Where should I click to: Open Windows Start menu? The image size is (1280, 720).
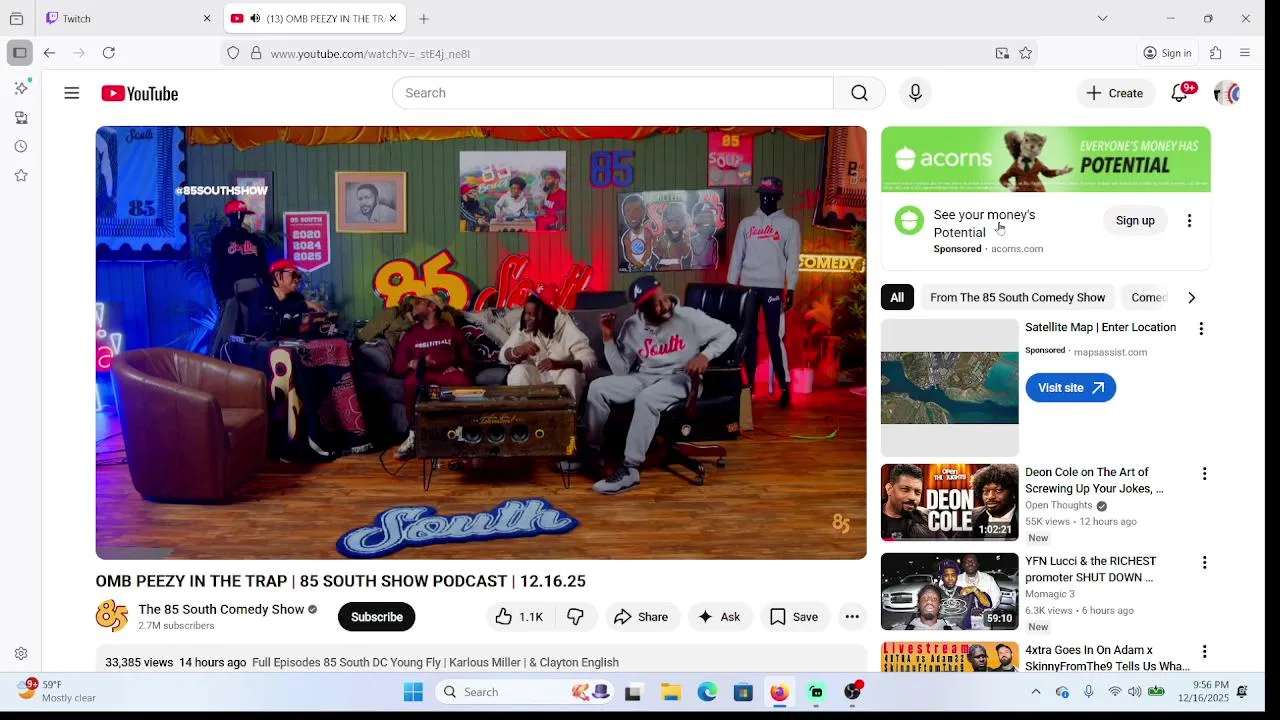pos(413,692)
